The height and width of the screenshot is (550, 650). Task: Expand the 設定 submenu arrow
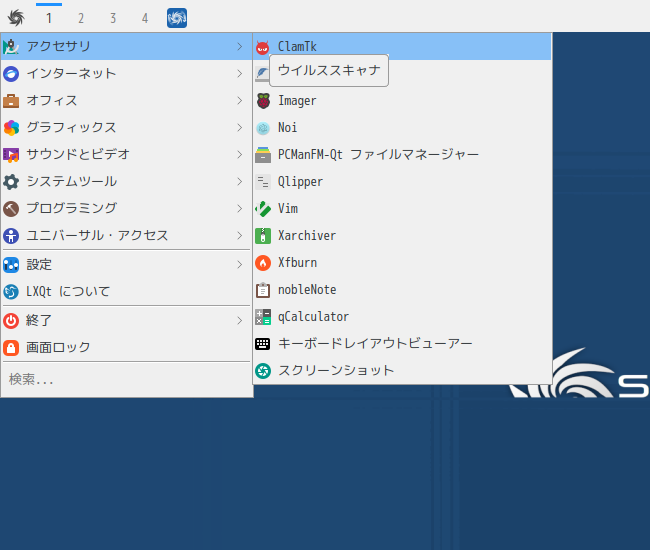click(x=240, y=264)
